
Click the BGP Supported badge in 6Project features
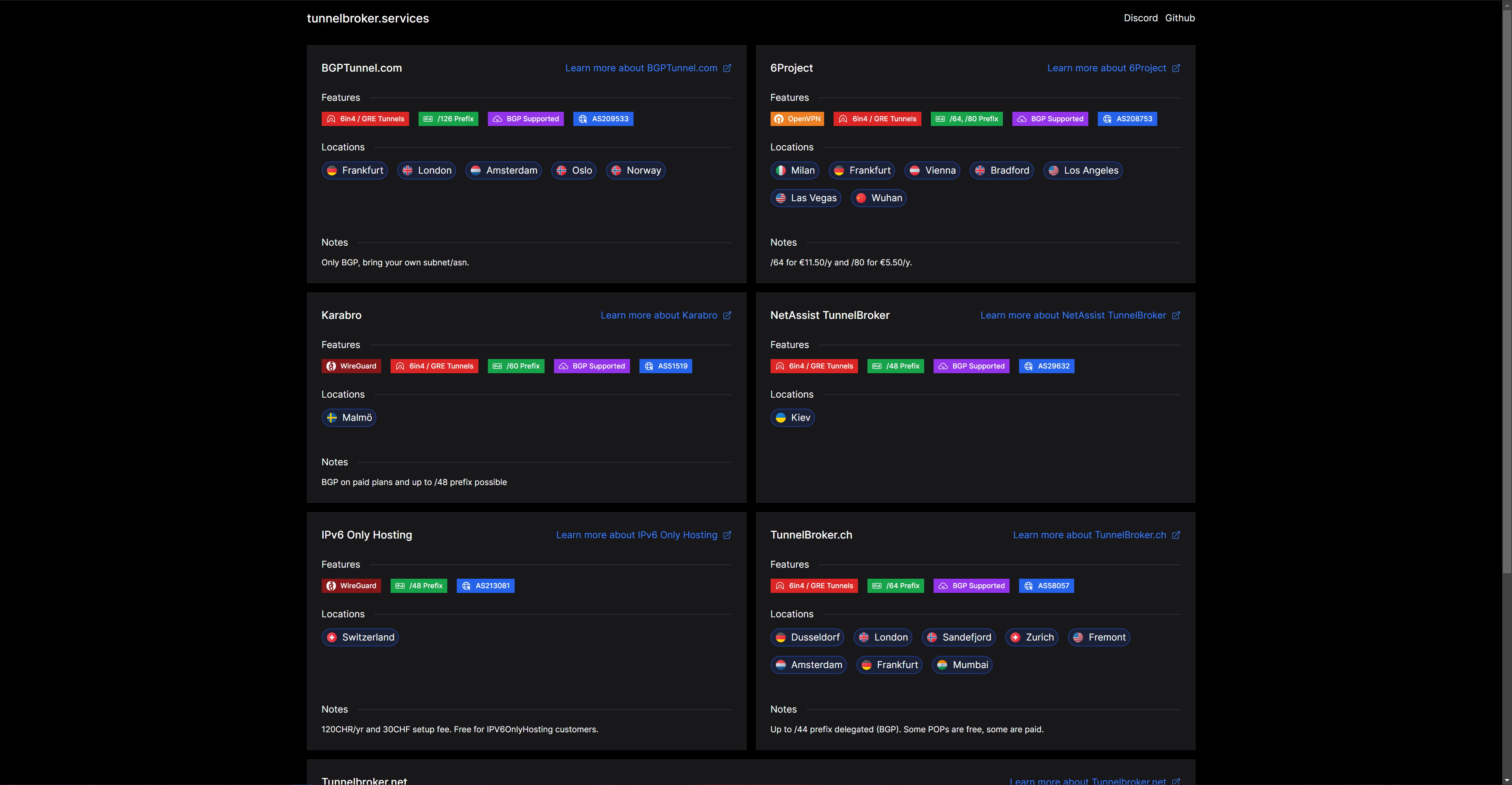[1050, 119]
